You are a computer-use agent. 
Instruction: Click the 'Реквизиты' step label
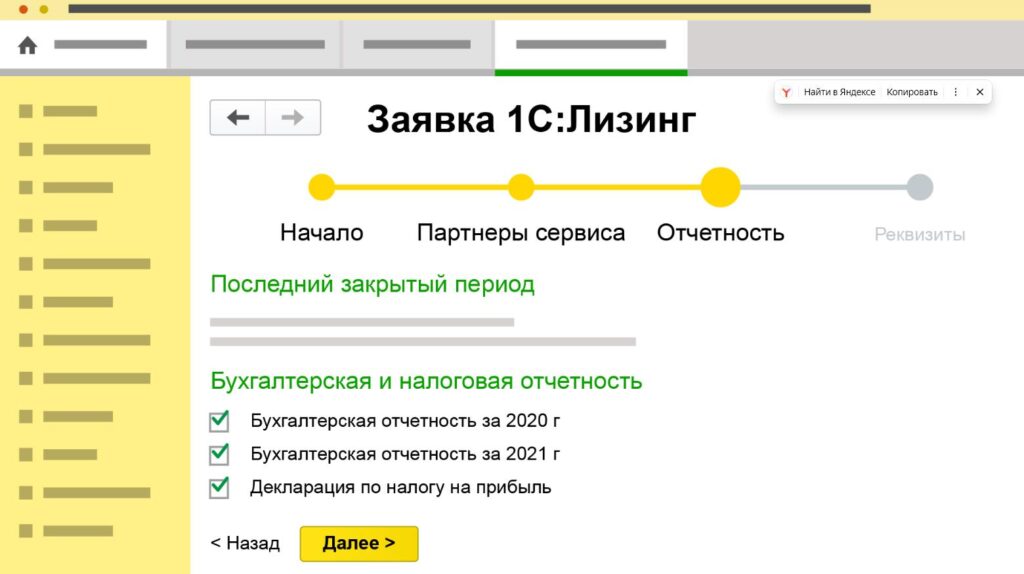pos(920,234)
